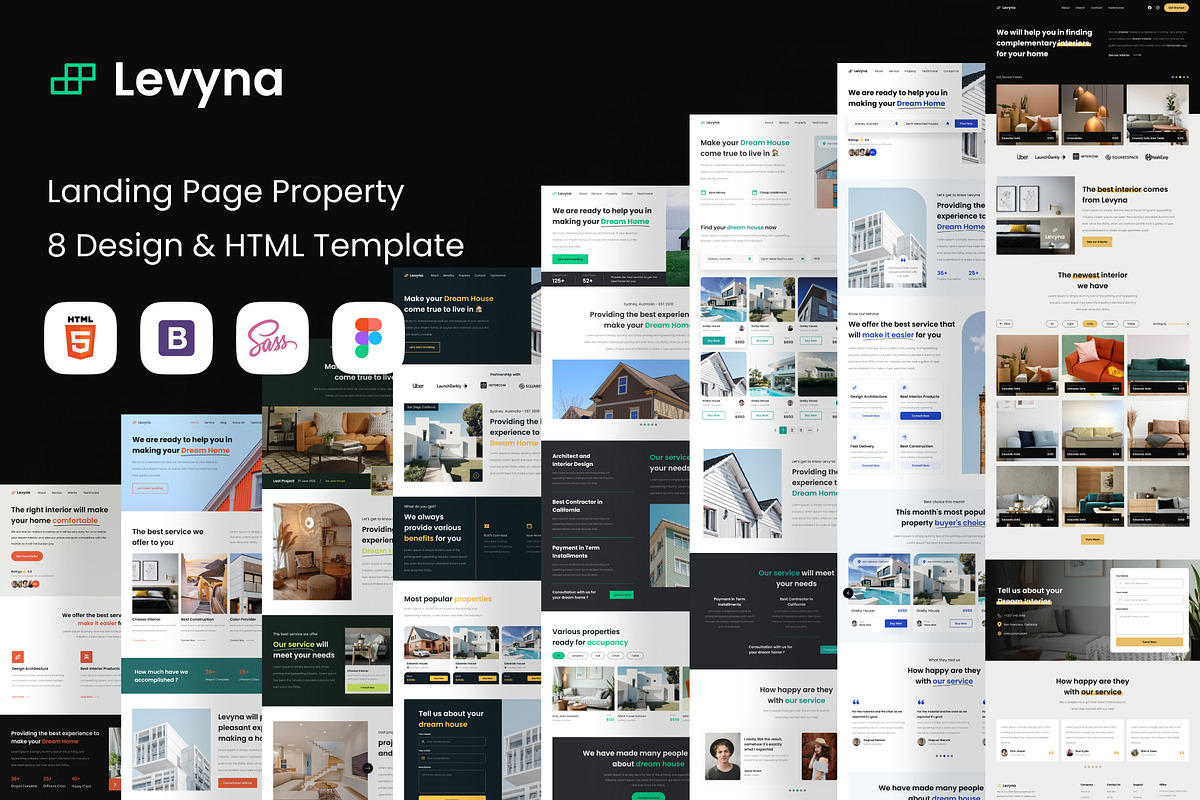
Task: Click orange See Our Interior button
Action: tap(25, 555)
